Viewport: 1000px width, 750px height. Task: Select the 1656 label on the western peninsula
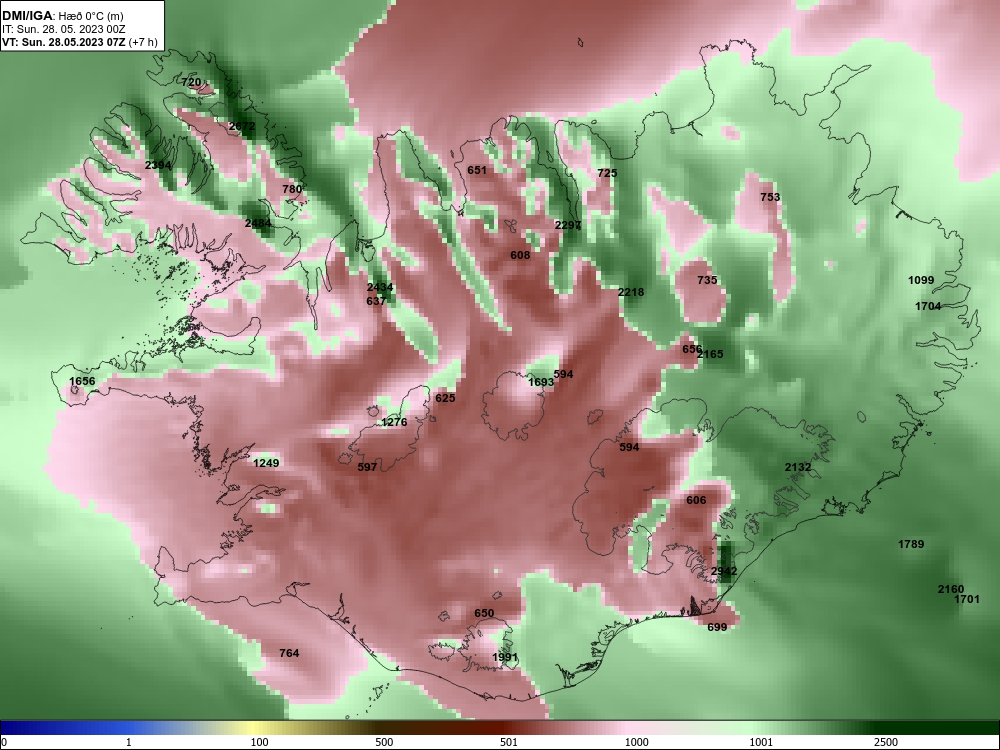pos(82,381)
